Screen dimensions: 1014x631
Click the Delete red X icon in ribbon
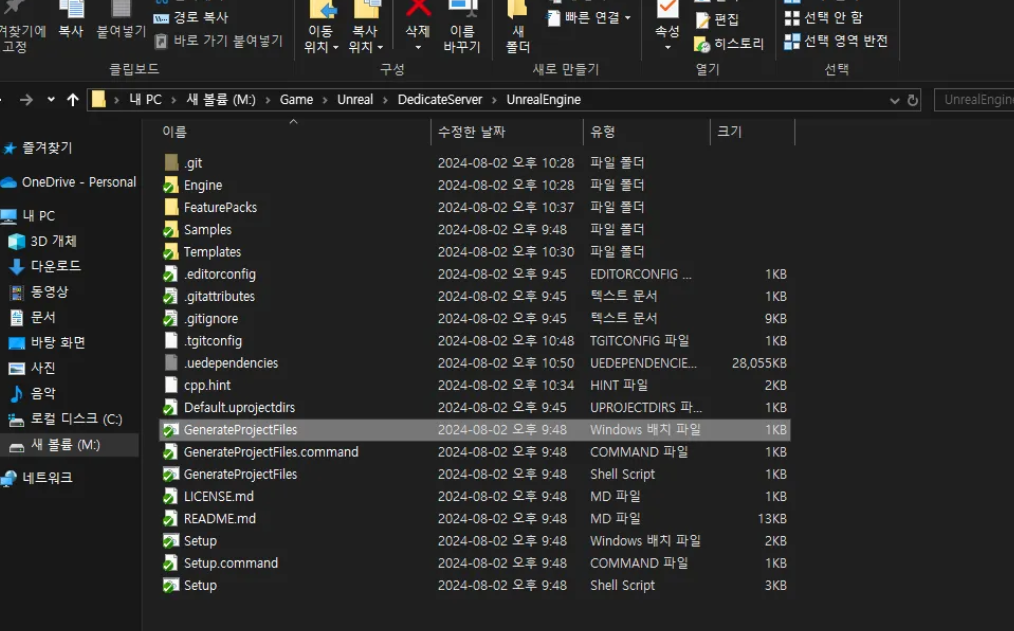coord(418,8)
